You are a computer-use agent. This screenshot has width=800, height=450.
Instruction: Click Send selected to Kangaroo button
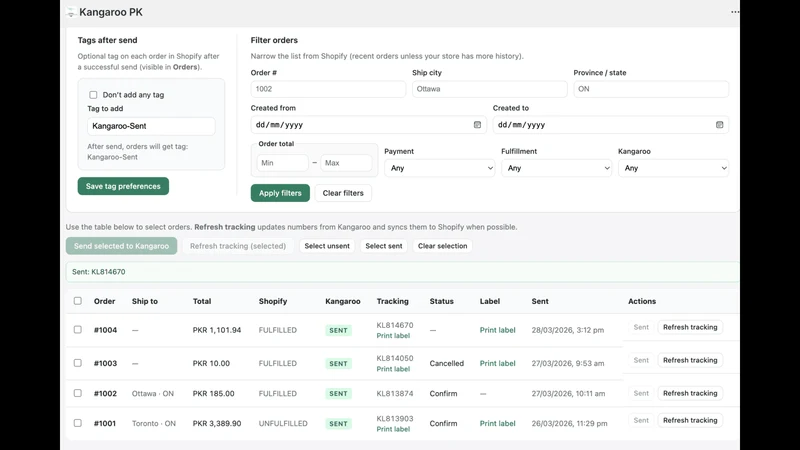[121, 246]
